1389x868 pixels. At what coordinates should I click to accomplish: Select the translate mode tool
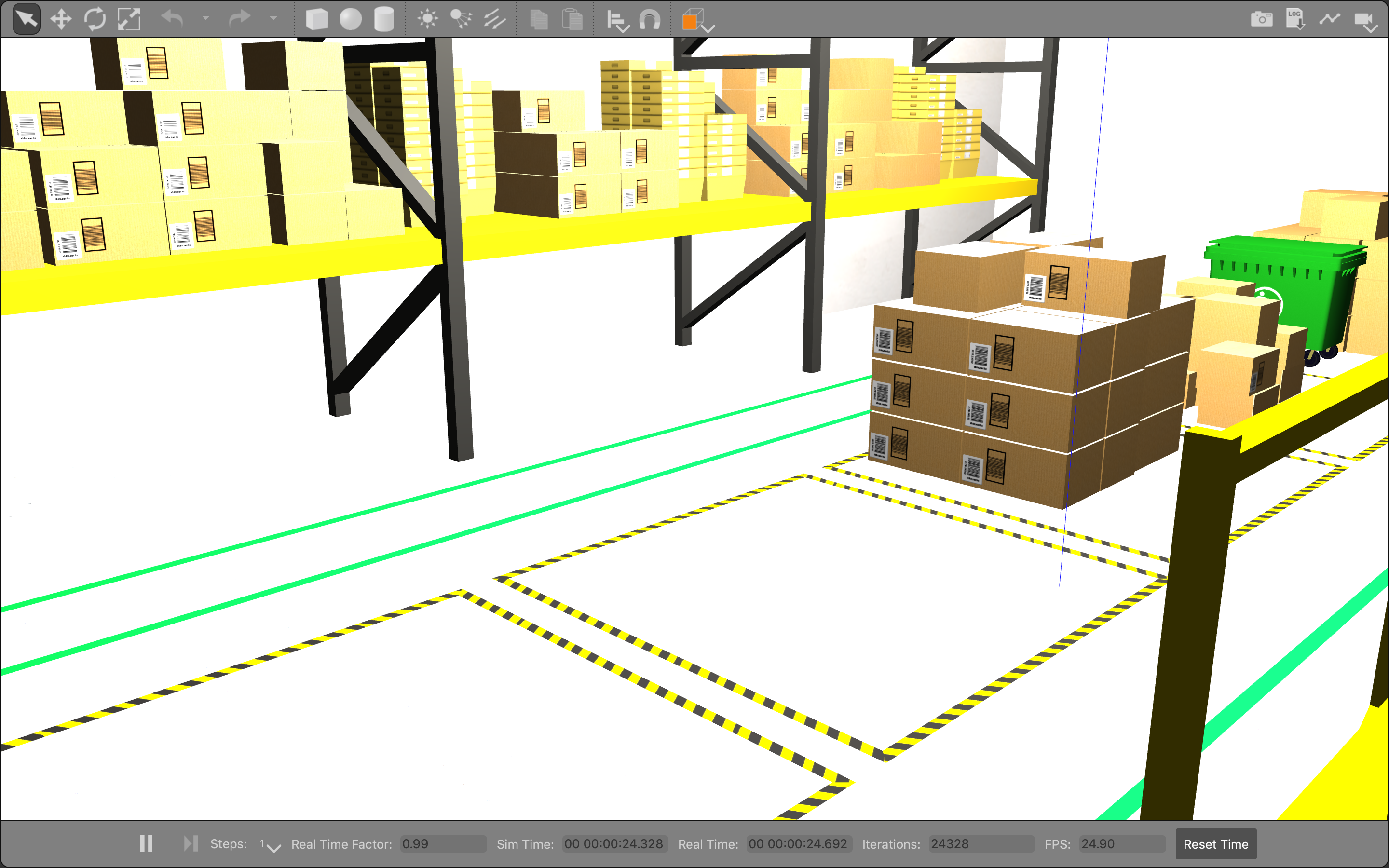pyautogui.click(x=61, y=19)
